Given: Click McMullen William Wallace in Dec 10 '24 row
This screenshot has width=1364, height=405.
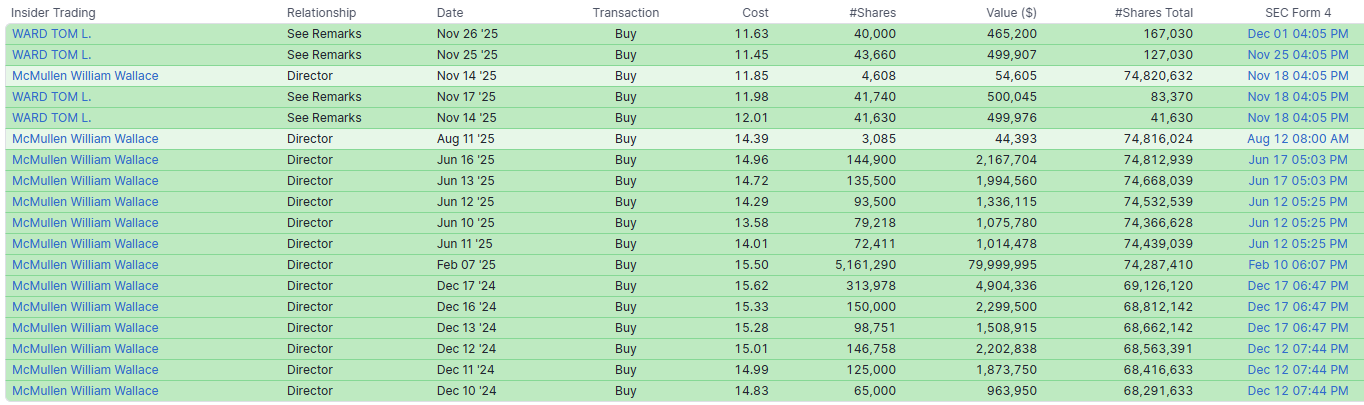Looking at the screenshot, I should tap(85, 391).
